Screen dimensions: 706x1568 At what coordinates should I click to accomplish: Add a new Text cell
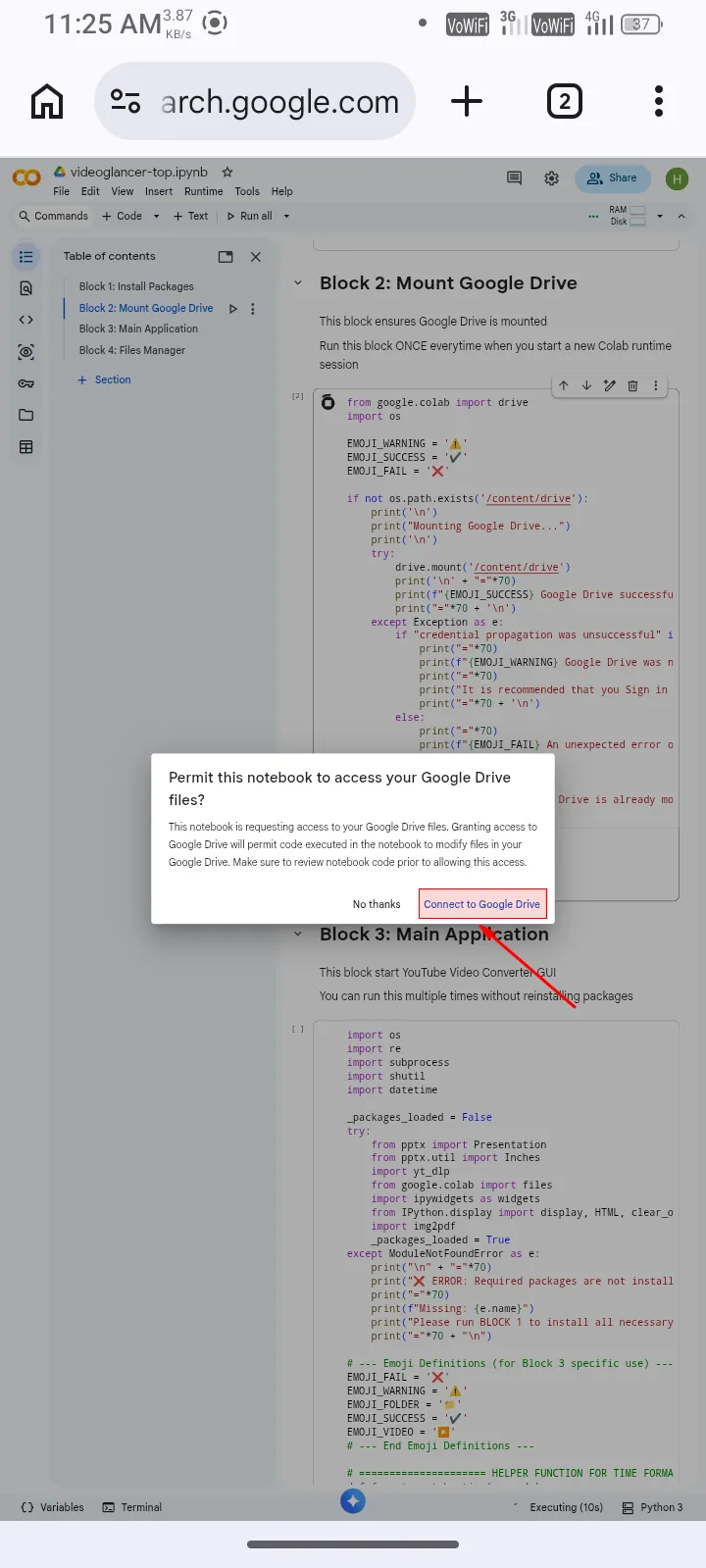(191, 216)
